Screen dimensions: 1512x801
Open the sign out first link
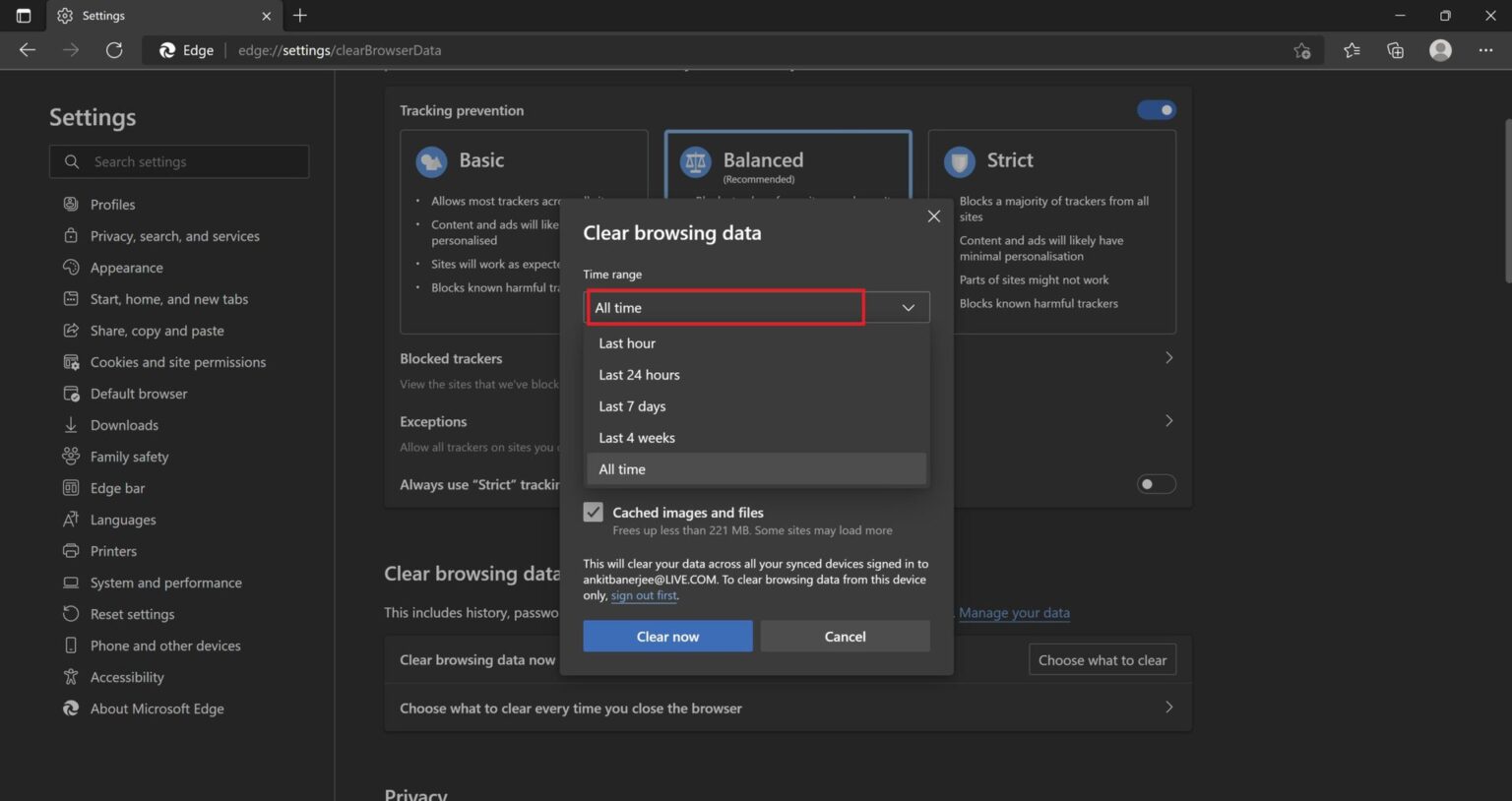[644, 594]
